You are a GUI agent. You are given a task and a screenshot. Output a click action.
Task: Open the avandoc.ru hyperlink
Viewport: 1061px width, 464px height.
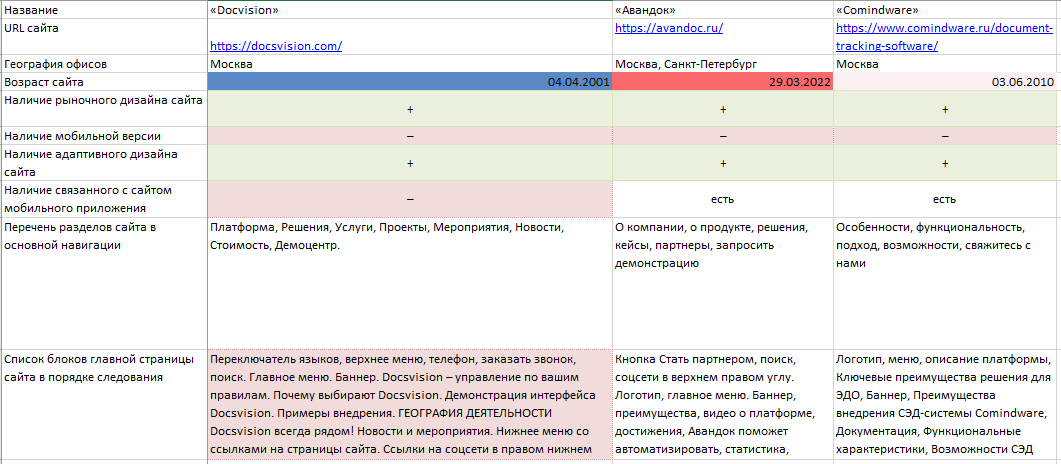[666, 28]
